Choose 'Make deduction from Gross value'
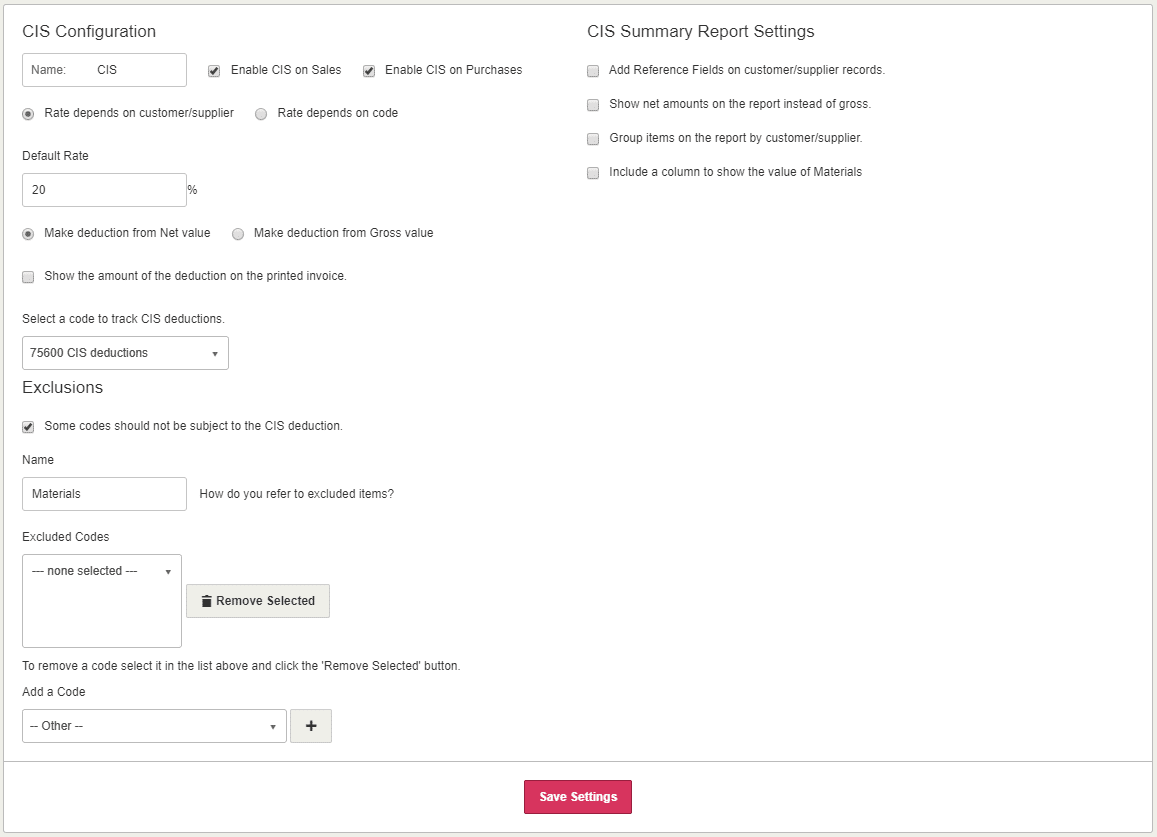 tap(238, 234)
